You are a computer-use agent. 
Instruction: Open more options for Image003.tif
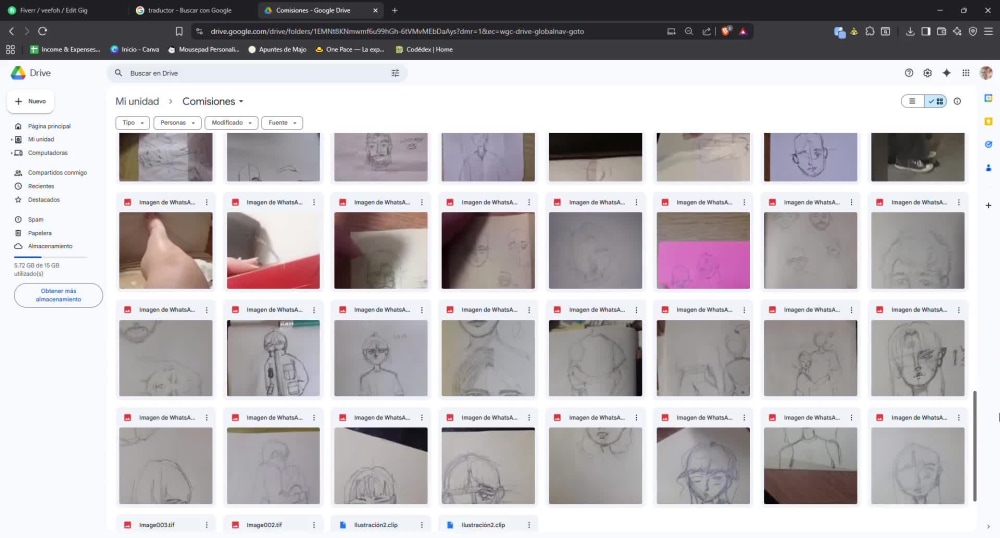point(207,525)
